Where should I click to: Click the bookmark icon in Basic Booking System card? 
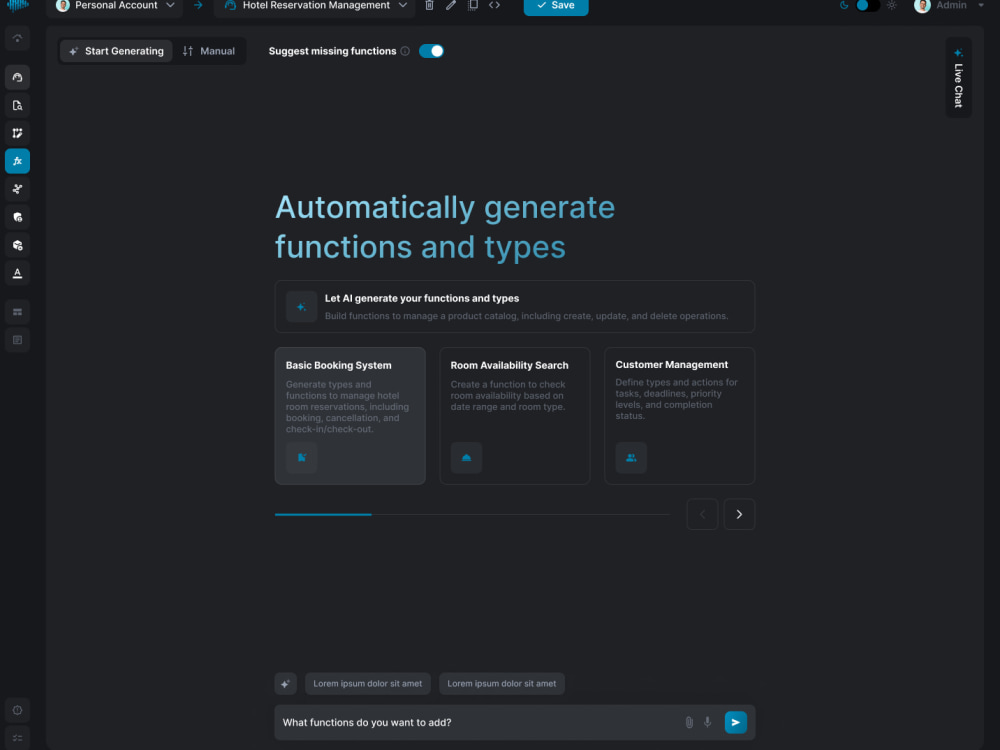pos(302,457)
